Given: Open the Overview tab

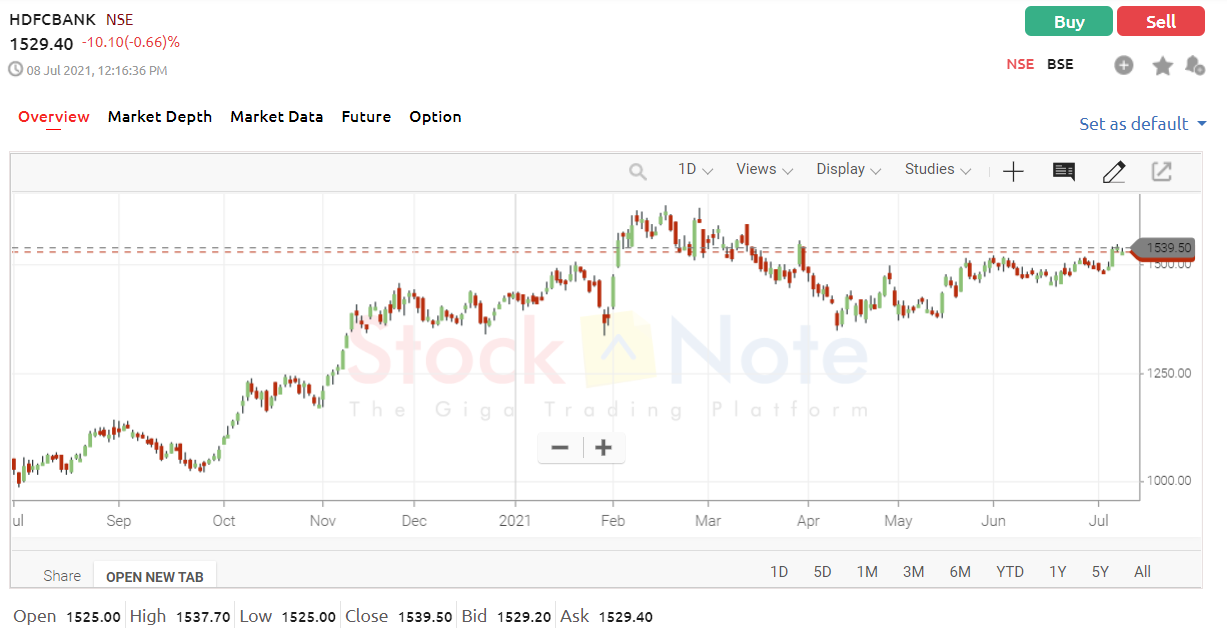Looking at the screenshot, I should 54,117.
